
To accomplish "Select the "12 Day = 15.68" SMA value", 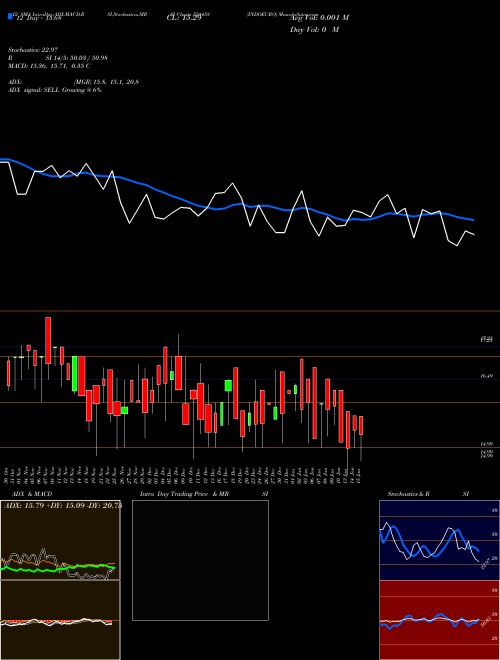I will click(x=37, y=18).
